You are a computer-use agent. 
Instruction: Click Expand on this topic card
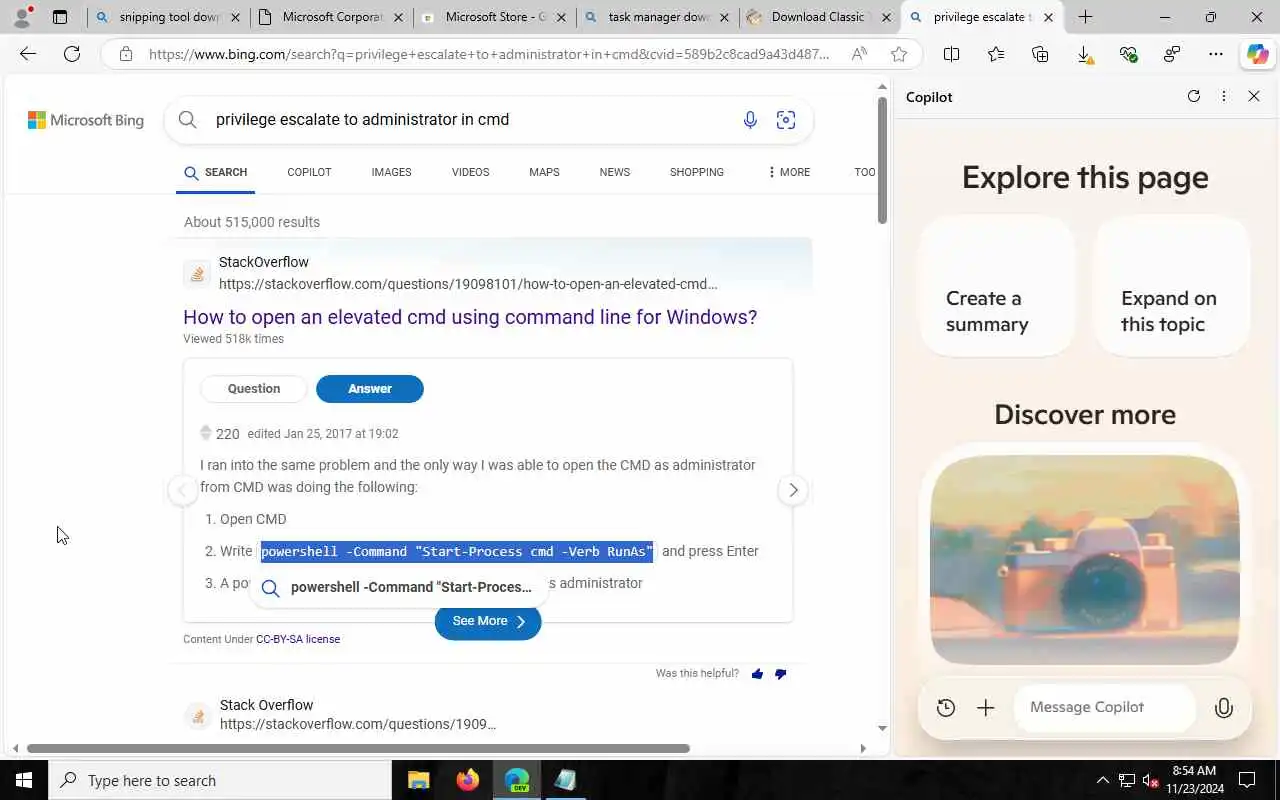click(1172, 285)
